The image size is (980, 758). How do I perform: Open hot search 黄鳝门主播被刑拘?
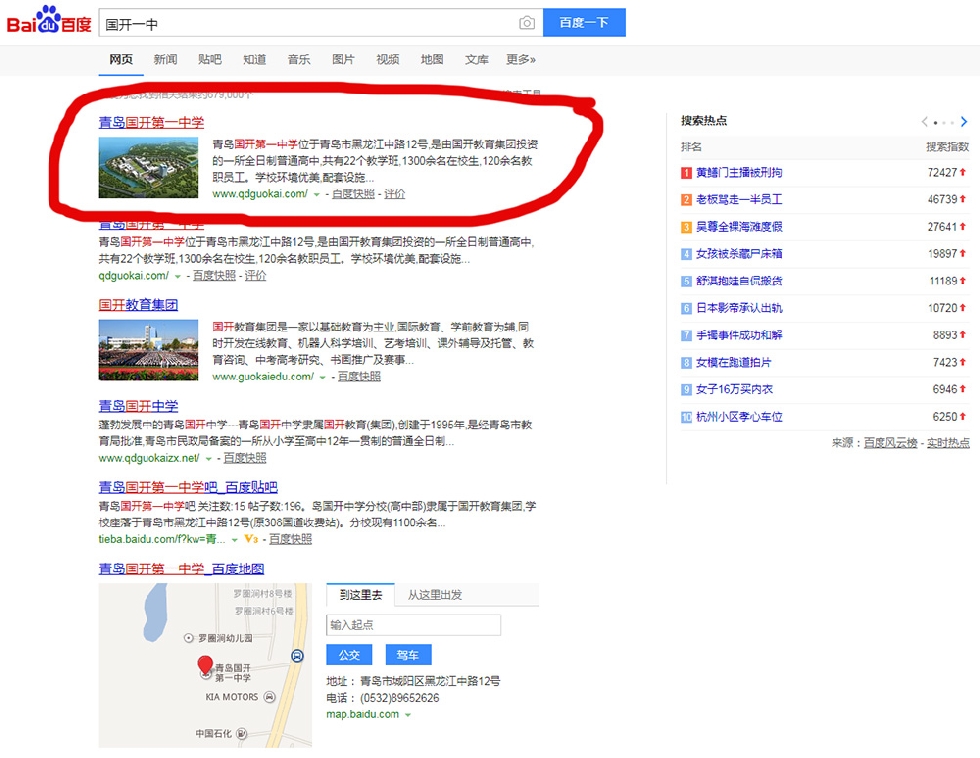pyautogui.click(x=739, y=173)
